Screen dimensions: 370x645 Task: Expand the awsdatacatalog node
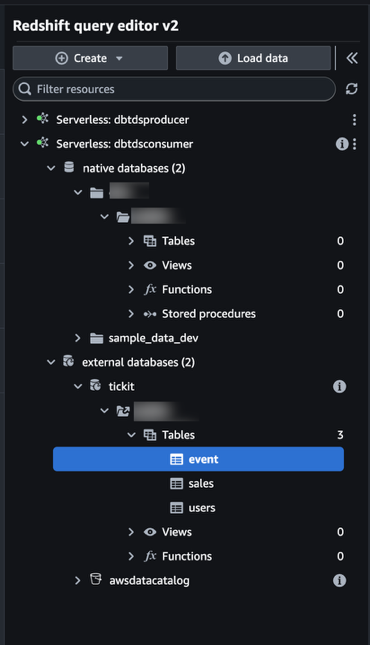78,580
